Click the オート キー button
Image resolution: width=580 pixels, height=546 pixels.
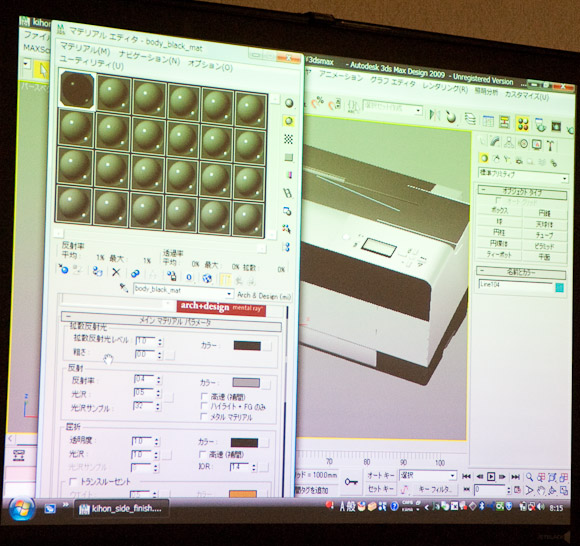(381, 475)
